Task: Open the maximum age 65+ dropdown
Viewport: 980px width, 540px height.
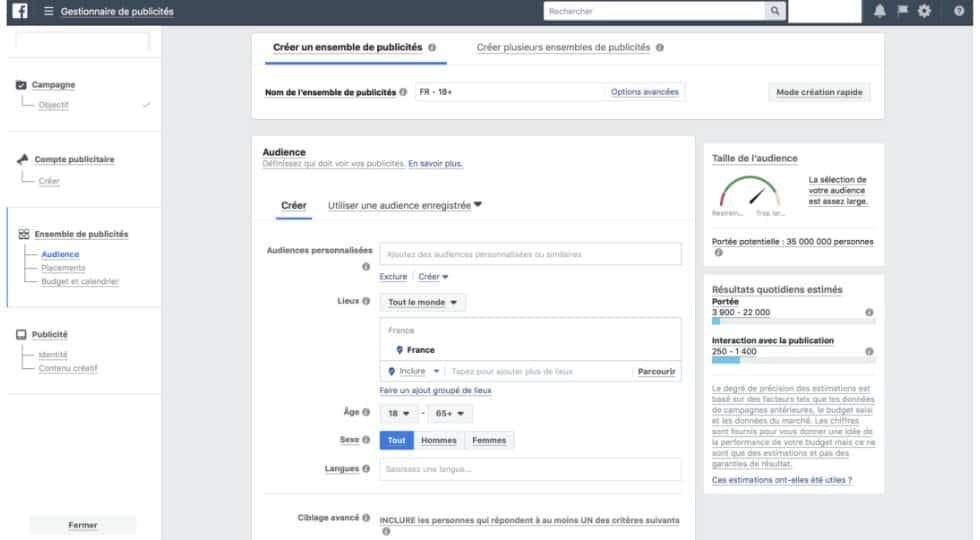Action: 449,413
